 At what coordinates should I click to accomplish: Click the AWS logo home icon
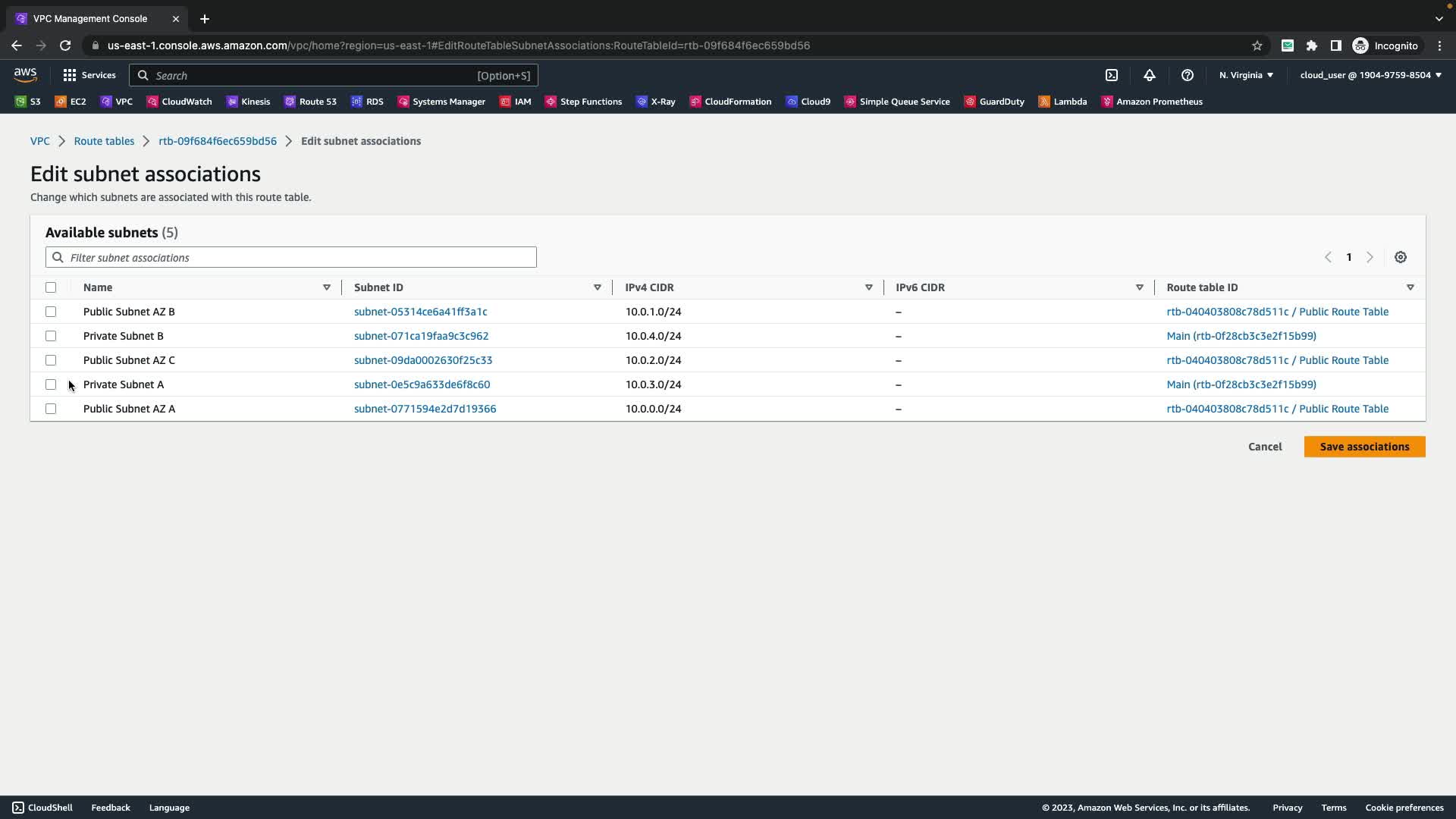pyautogui.click(x=25, y=74)
